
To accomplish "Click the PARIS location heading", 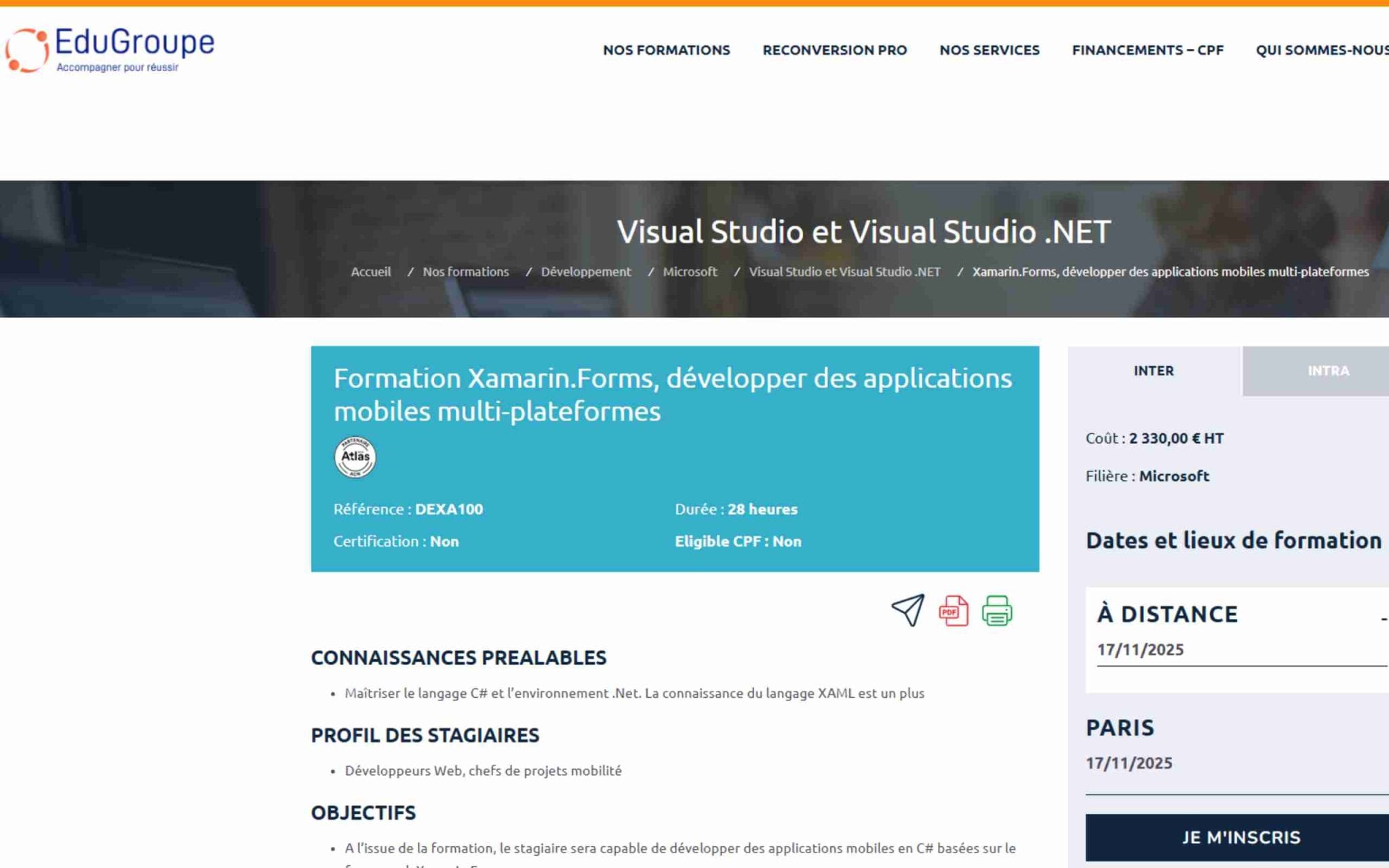I will click(1120, 728).
